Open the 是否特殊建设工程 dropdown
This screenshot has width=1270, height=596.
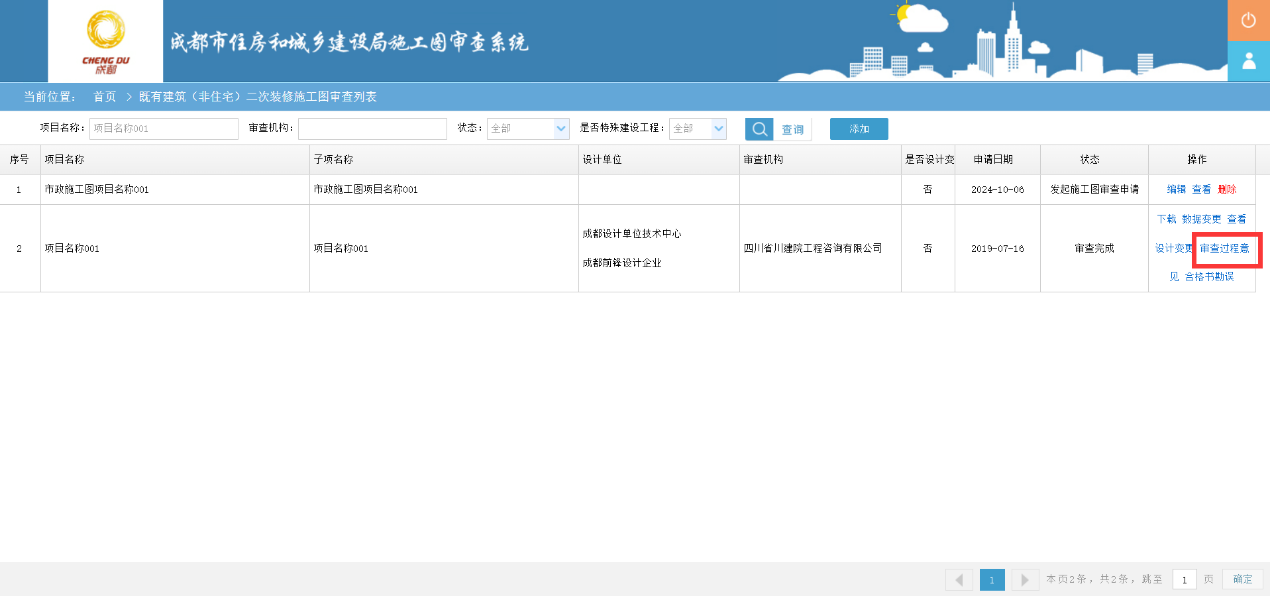(698, 128)
